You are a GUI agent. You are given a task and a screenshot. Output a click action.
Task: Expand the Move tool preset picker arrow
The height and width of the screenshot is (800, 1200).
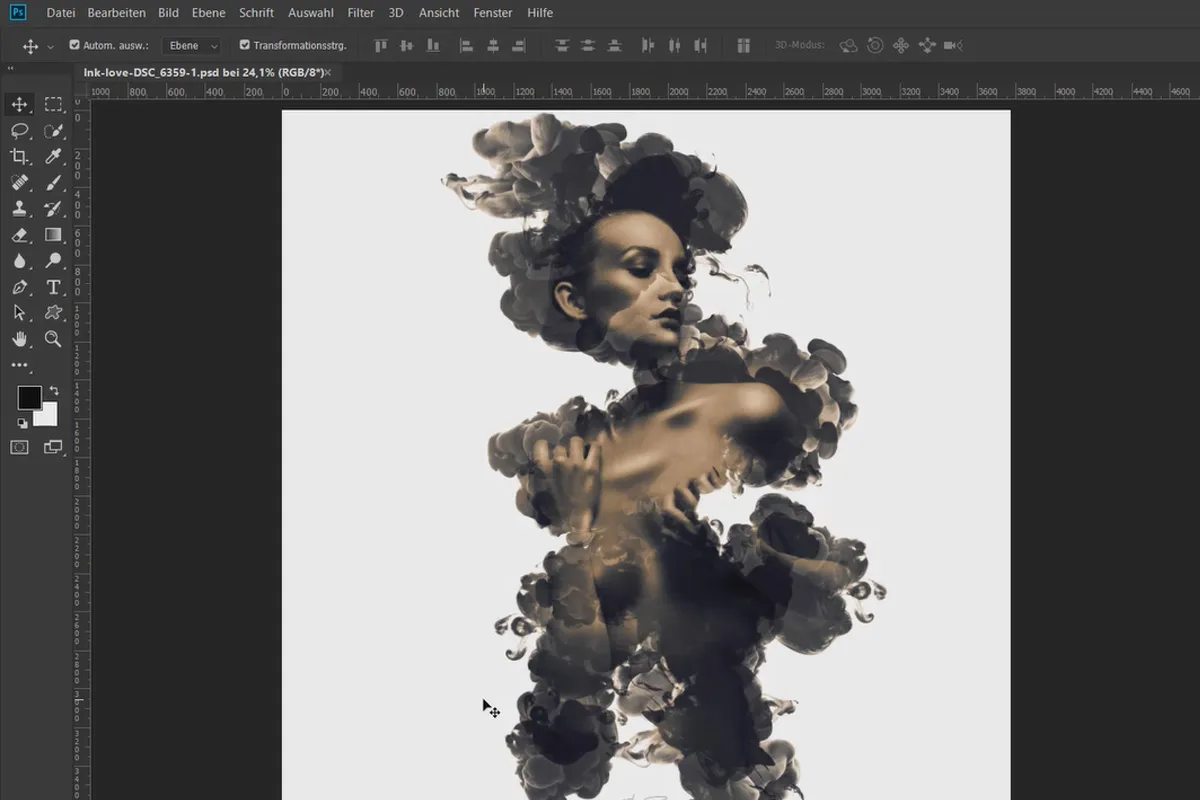(x=51, y=47)
